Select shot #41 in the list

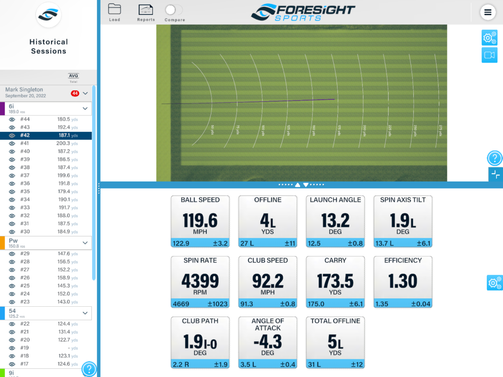46,143
